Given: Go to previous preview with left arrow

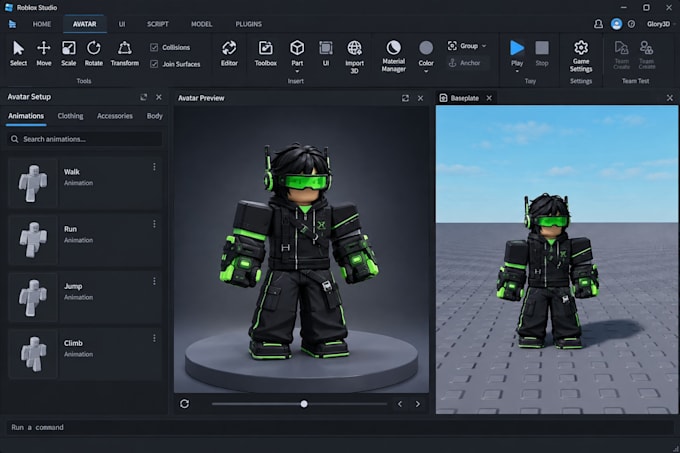Looking at the screenshot, I should pos(400,404).
